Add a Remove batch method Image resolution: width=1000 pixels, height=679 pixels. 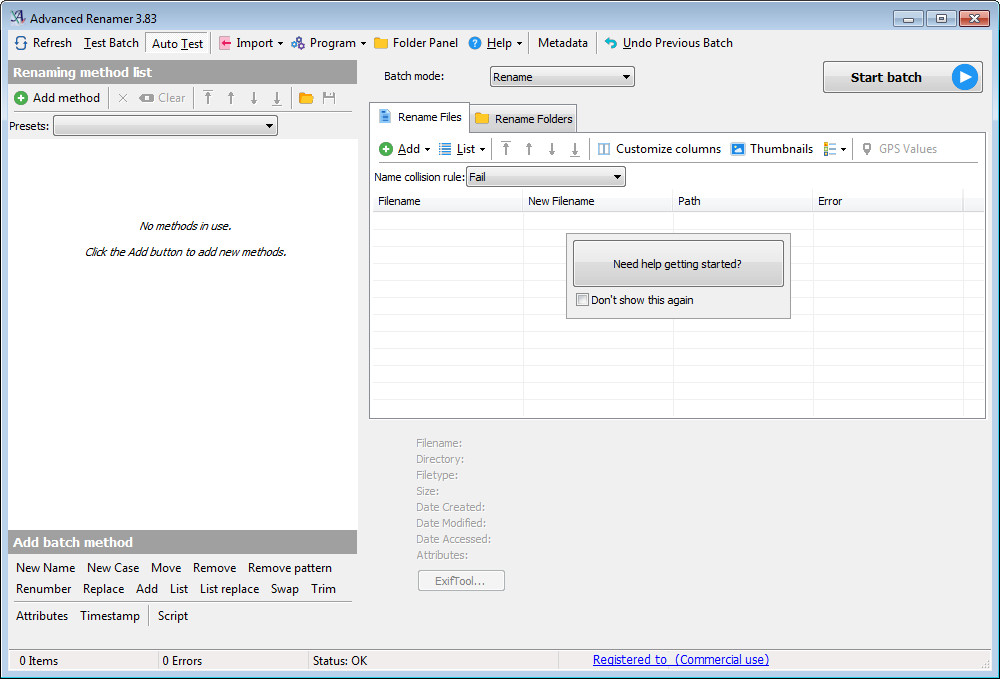click(214, 567)
